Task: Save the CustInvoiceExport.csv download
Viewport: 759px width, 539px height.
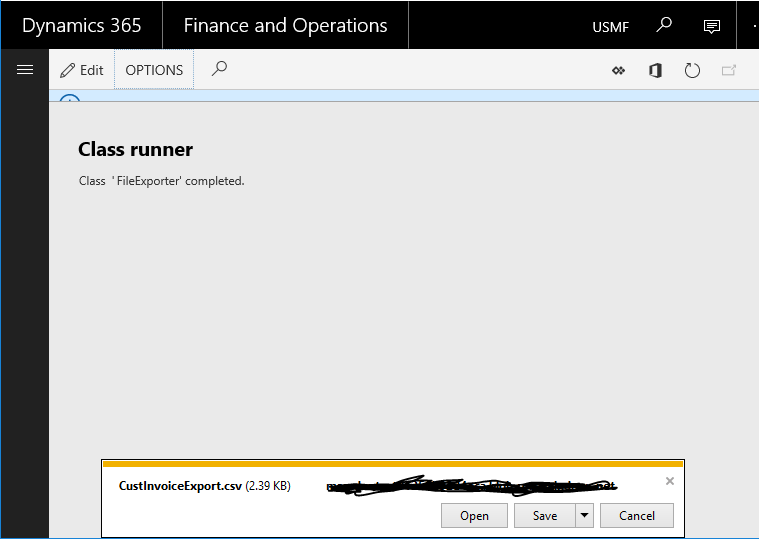Action: 544,515
